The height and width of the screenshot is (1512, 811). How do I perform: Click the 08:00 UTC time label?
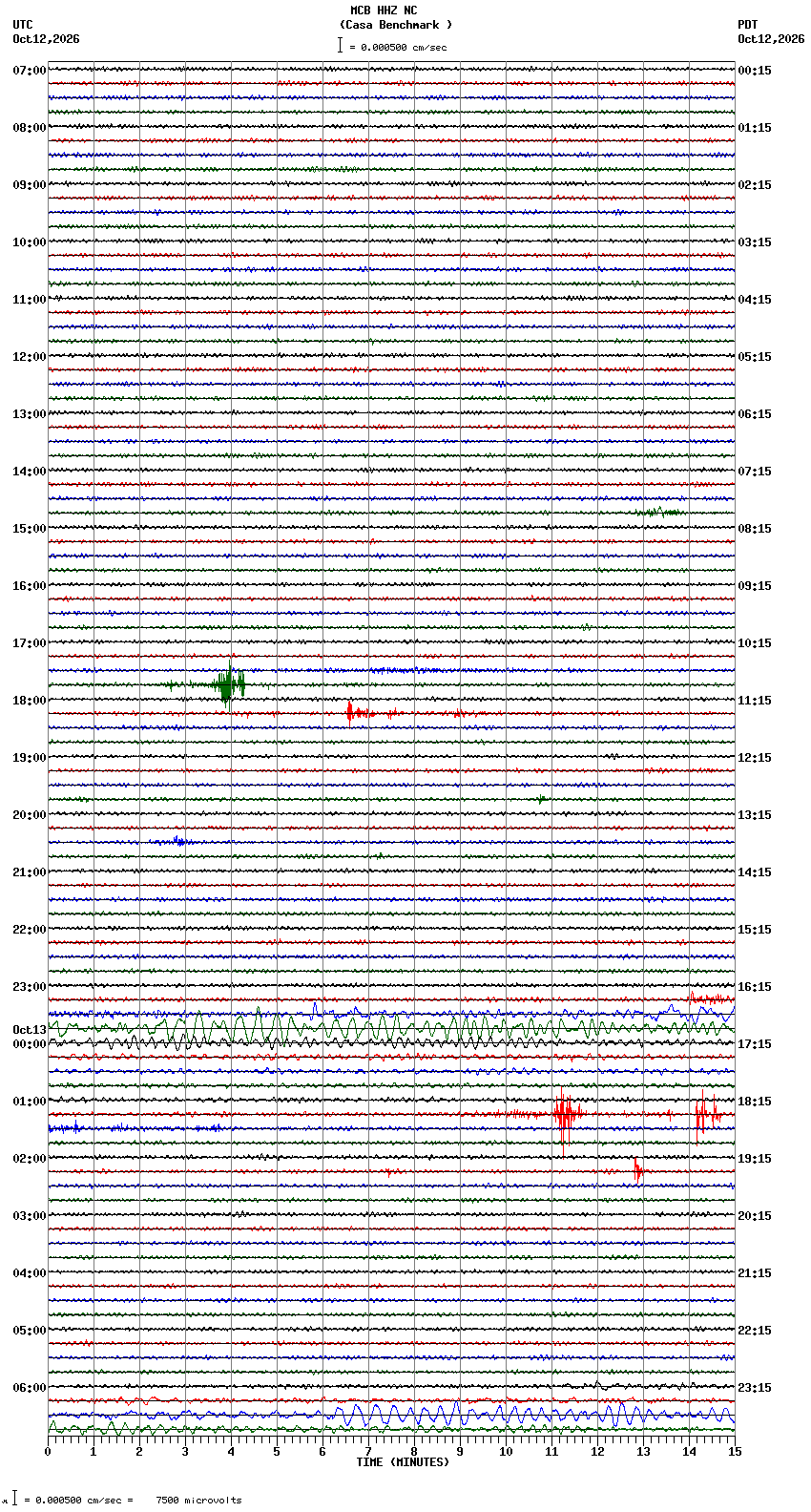point(30,128)
